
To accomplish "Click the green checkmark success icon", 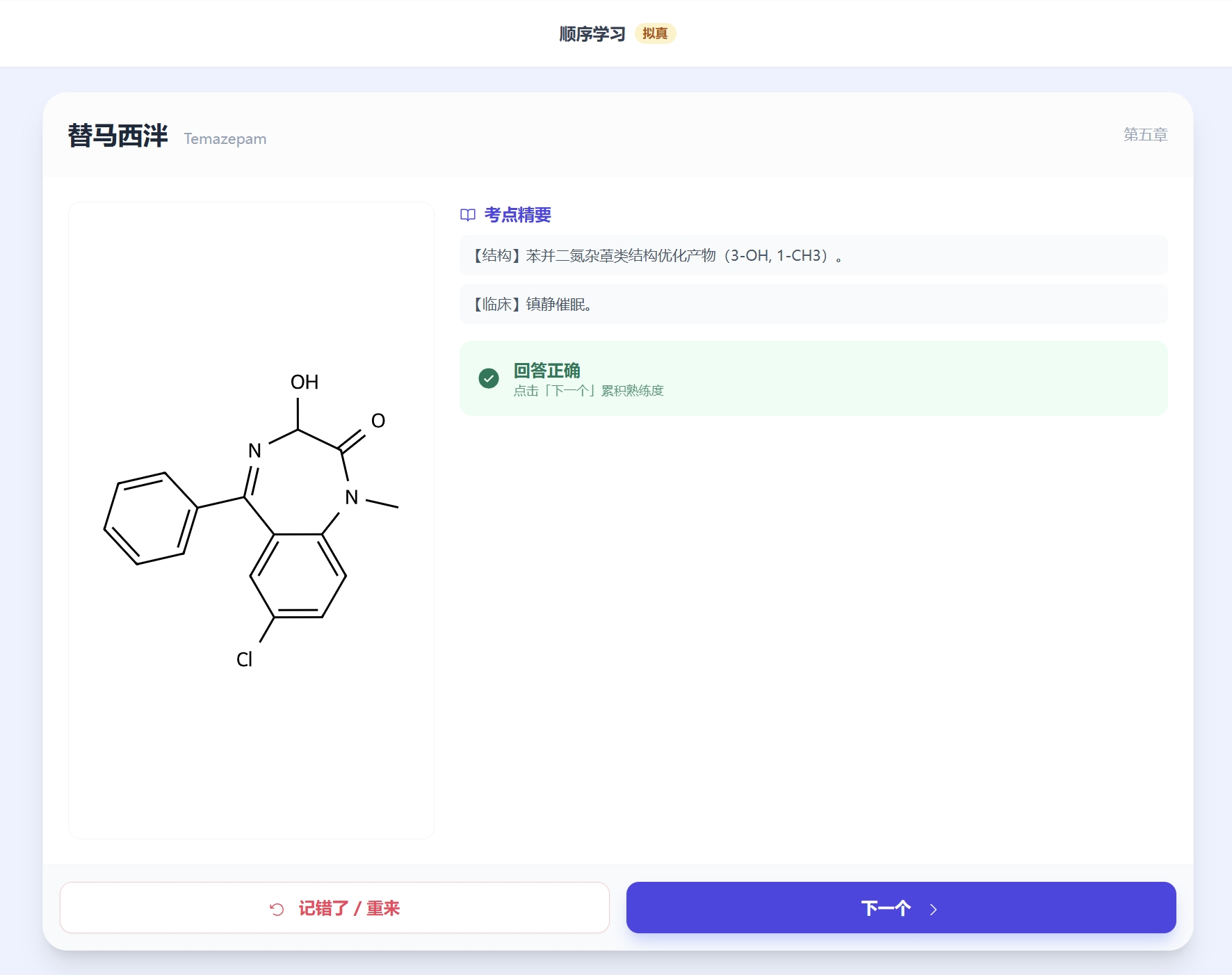I will coord(489,378).
